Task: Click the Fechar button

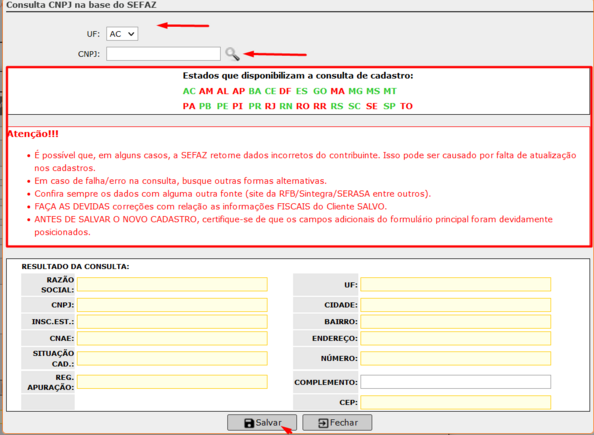Action: pos(337,422)
